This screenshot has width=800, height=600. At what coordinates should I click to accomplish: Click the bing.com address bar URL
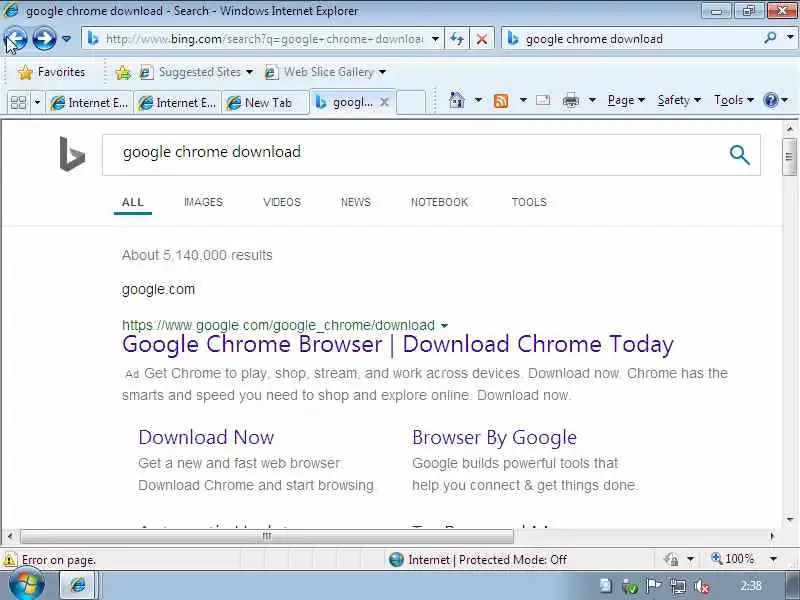[x=264, y=39]
